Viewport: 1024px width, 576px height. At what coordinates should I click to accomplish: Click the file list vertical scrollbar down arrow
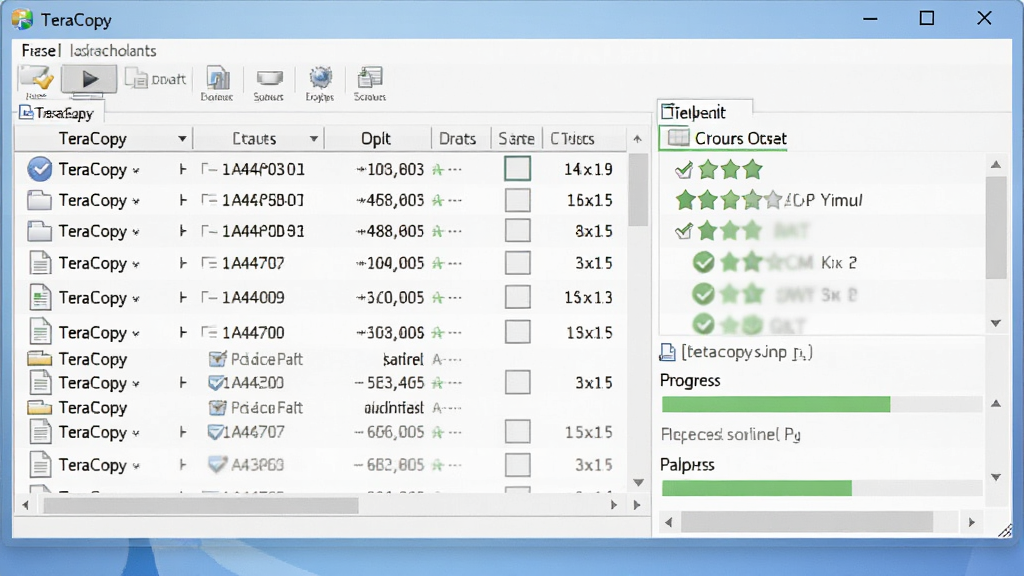pyautogui.click(x=638, y=483)
